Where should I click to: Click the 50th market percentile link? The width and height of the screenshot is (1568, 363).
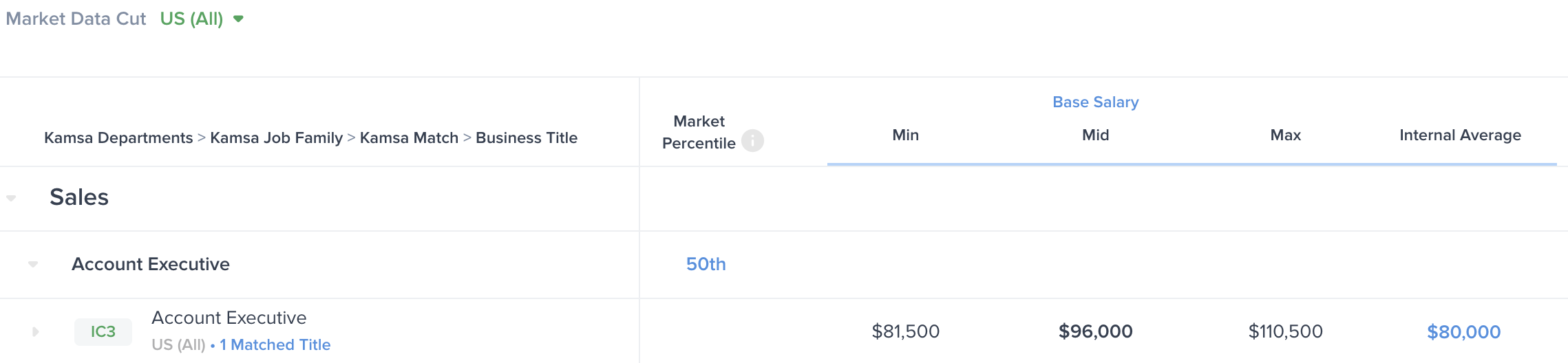pyautogui.click(x=706, y=264)
